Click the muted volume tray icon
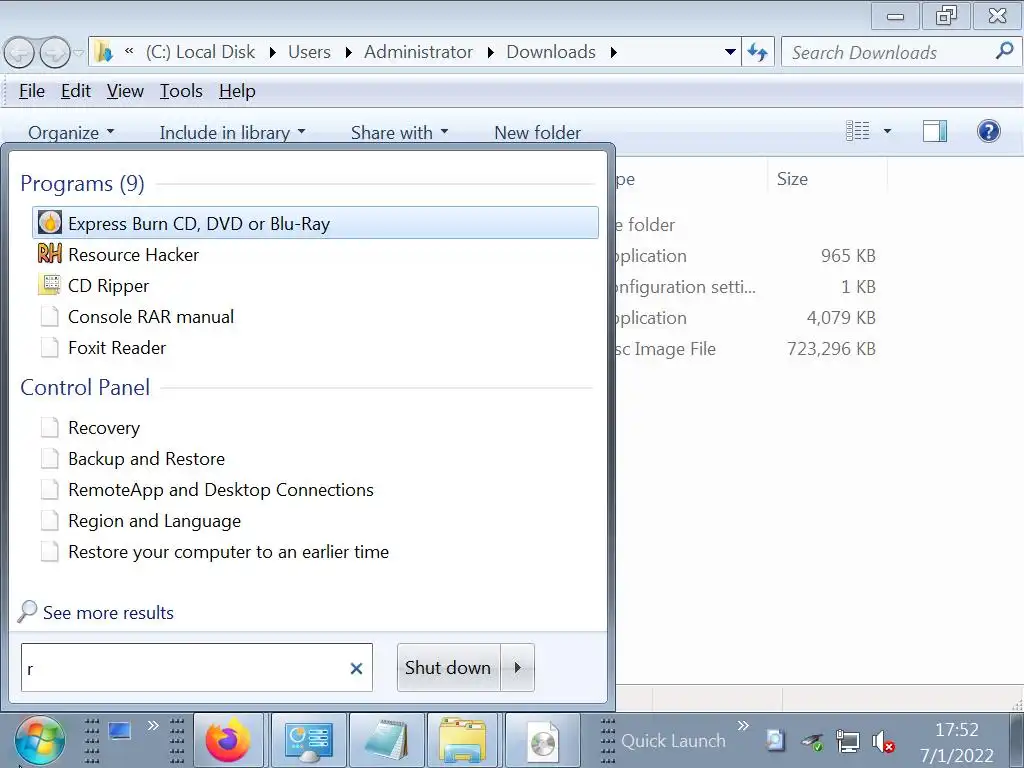Viewport: 1024px width, 768px height. 883,741
